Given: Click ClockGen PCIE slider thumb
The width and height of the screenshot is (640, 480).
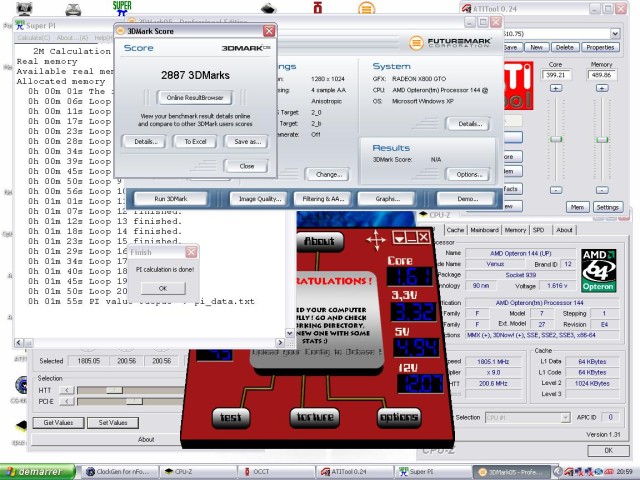Looking at the screenshot, I should 134,401.
